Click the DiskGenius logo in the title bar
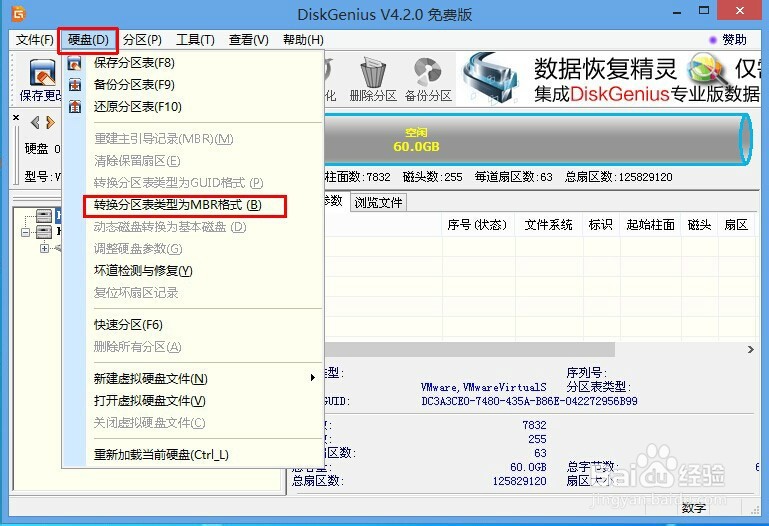The width and height of the screenshot is (769, 526). click(x=19, y=14)
